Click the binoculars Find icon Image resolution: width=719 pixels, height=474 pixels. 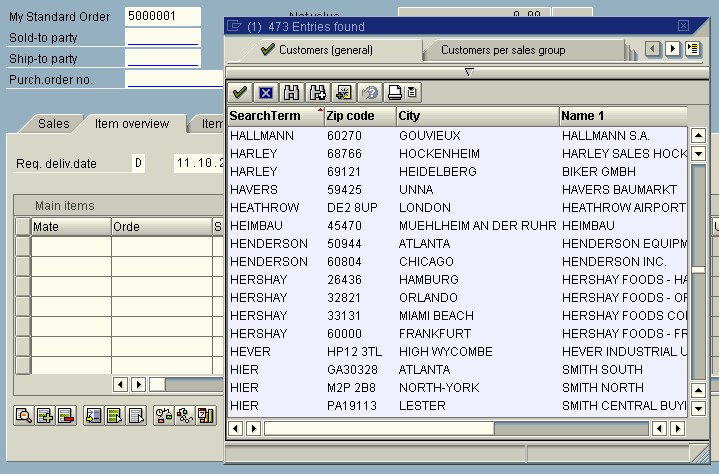tap(292, 92)
